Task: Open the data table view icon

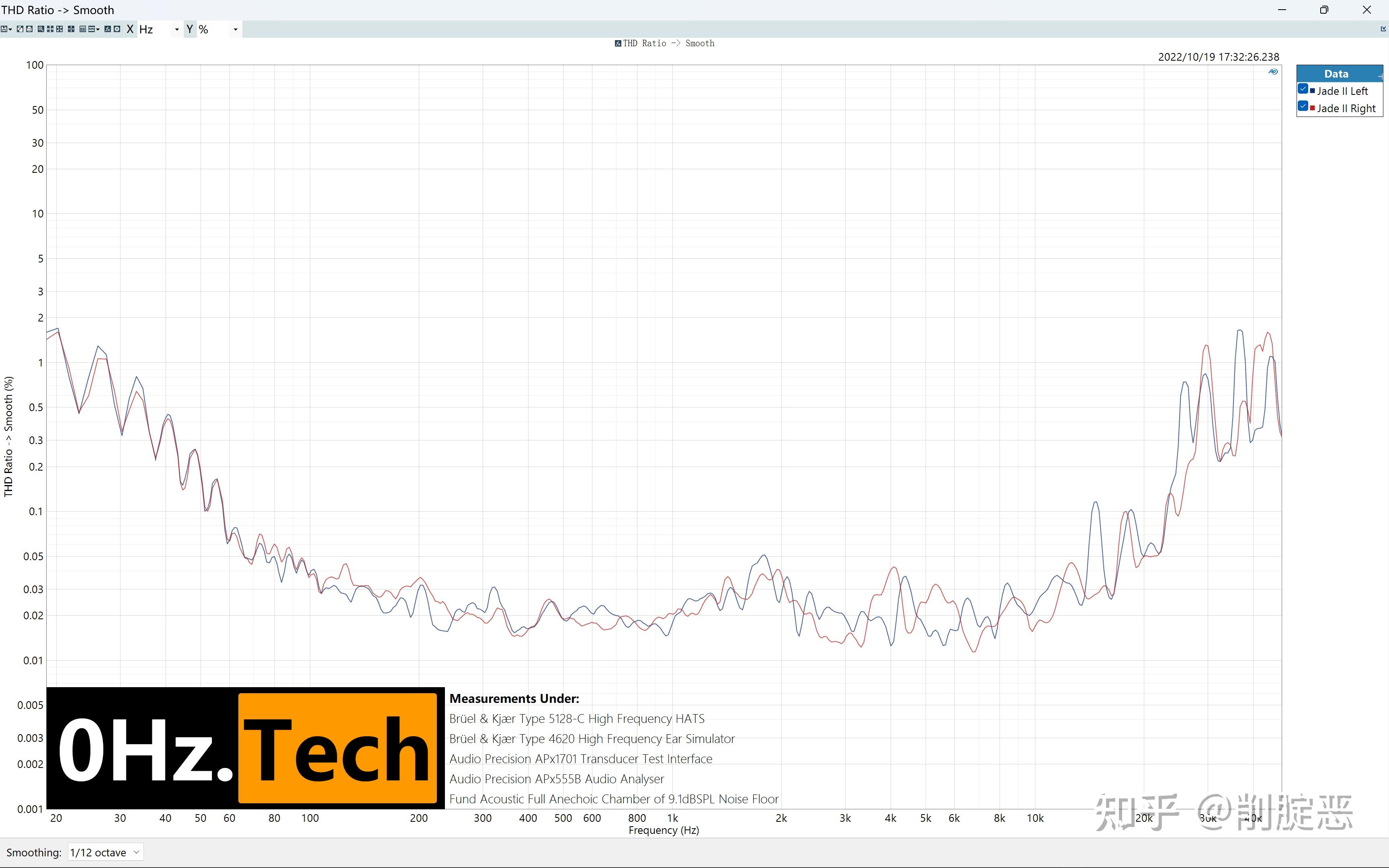Action: tap(83, 29)
